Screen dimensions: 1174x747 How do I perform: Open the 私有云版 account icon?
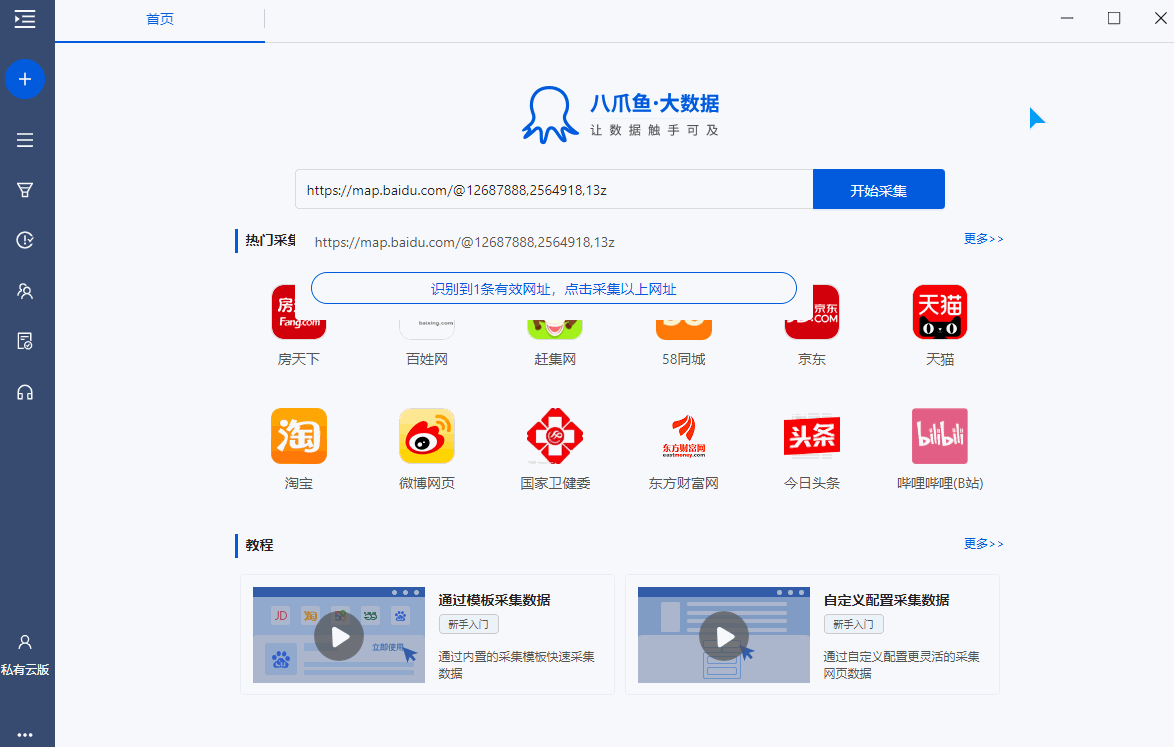tap(25, 642)
